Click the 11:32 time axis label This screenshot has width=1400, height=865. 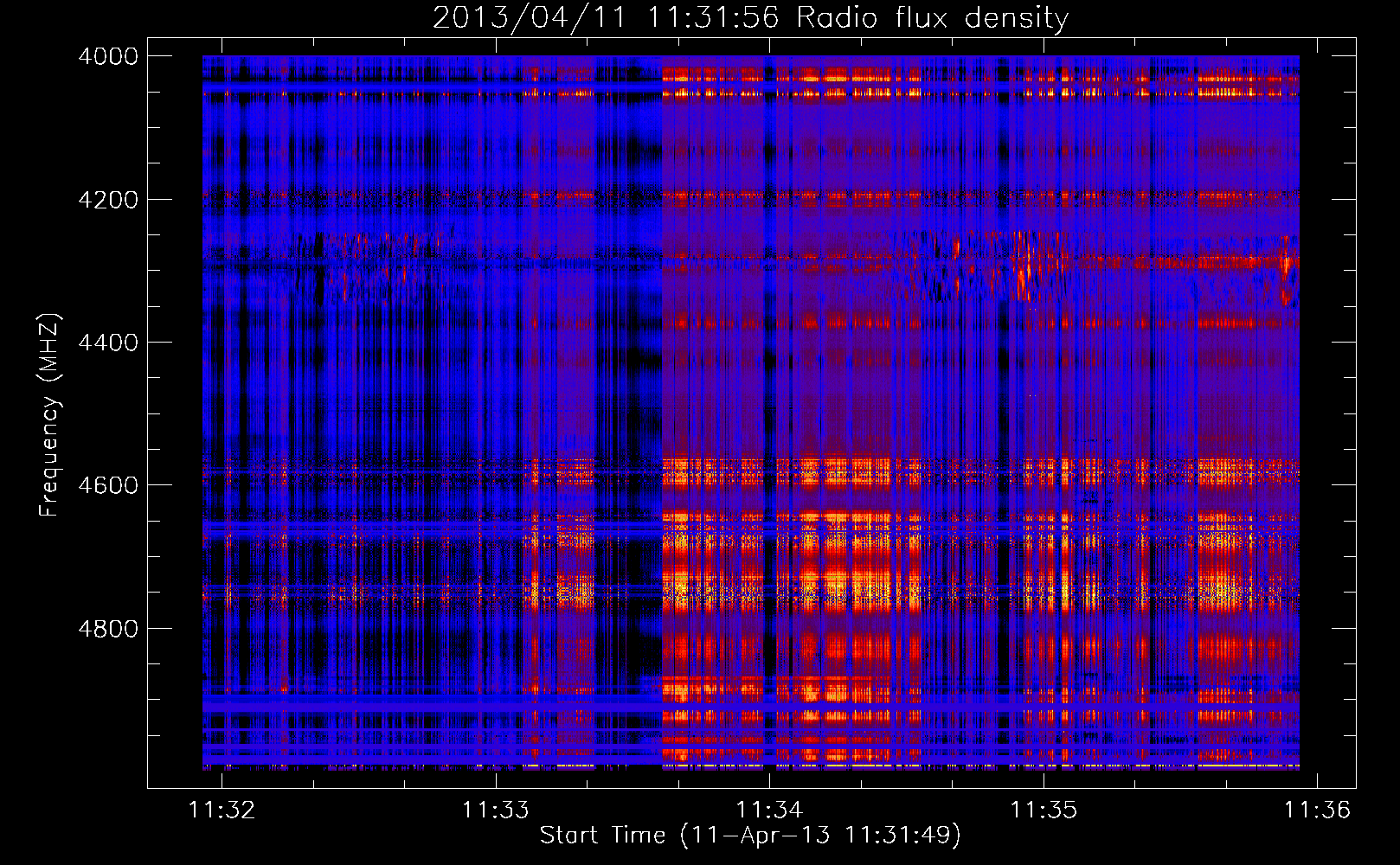pyautogui.click(x=222, y=810)
